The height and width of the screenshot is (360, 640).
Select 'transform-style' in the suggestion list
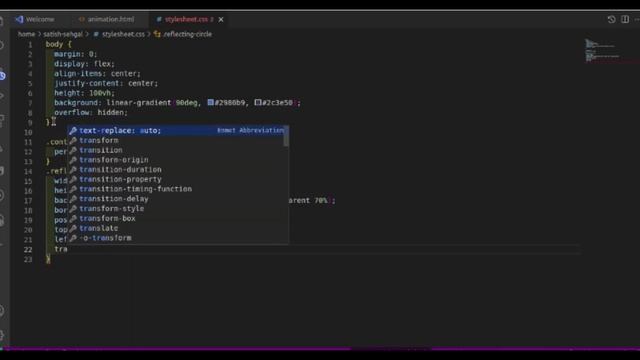pyautogui.click(x=176, y=209)
